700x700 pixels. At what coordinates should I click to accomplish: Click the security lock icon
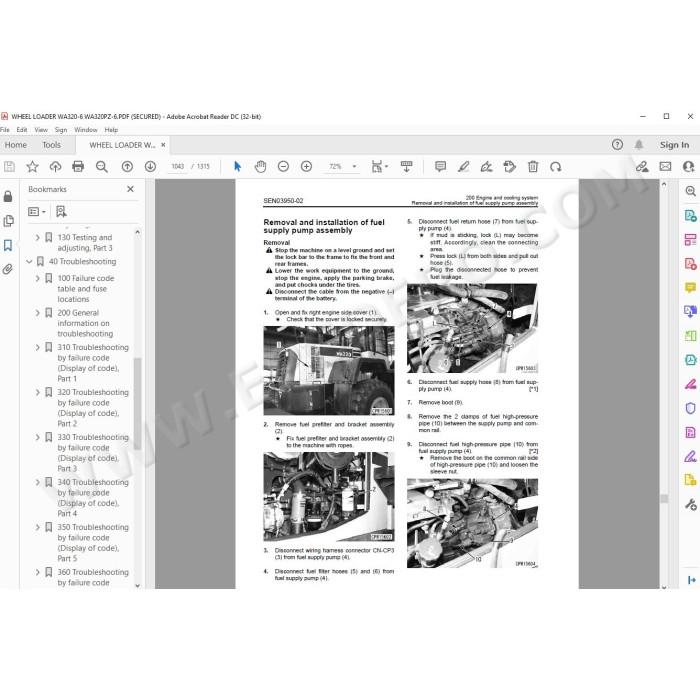click(8, 196)
